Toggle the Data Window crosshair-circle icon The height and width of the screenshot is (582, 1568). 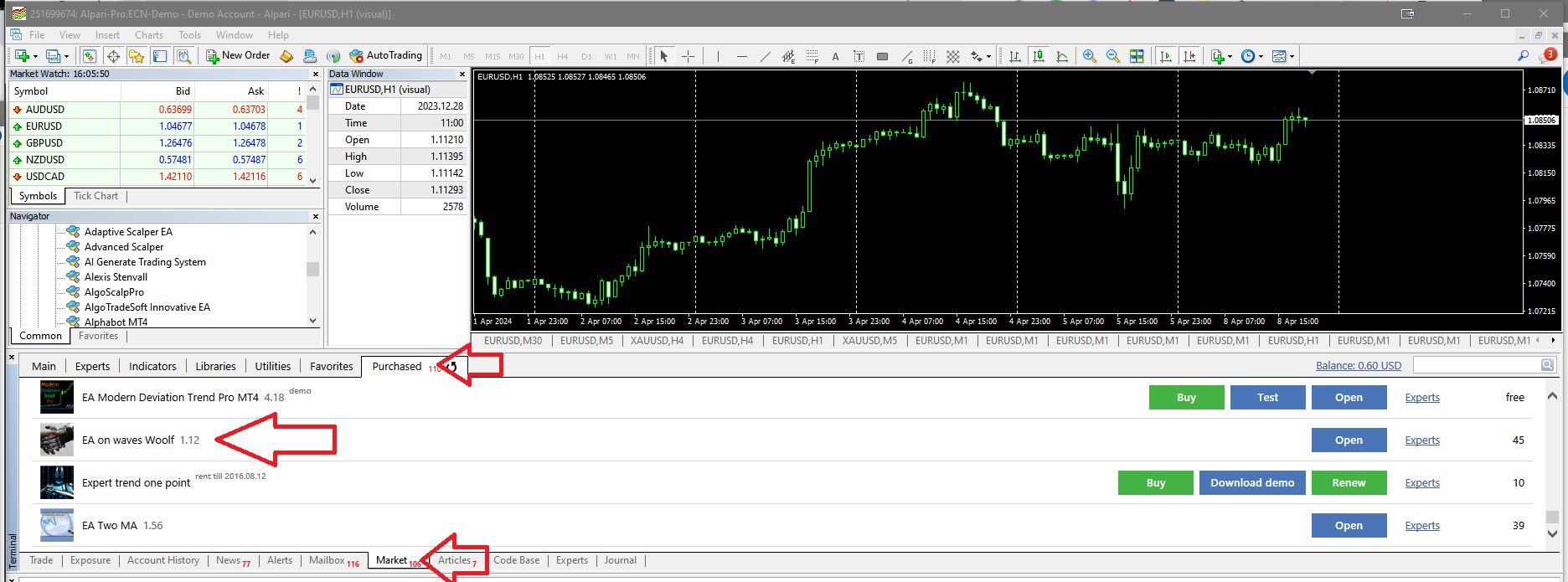(113, 56)
